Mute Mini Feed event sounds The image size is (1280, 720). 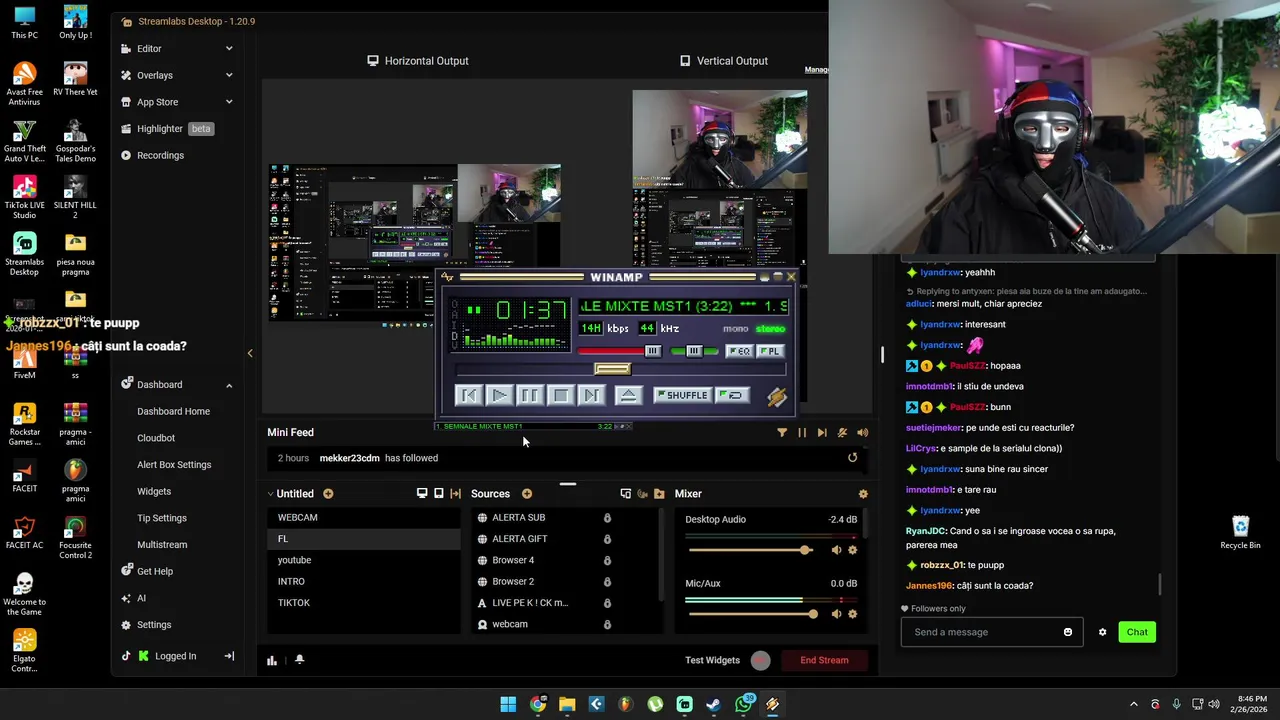(x=862, y=433)
